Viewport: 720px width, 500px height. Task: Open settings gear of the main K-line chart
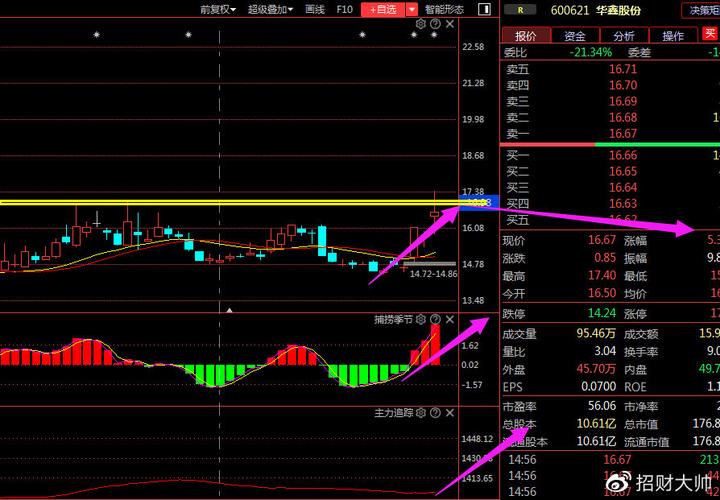[421, 24]
